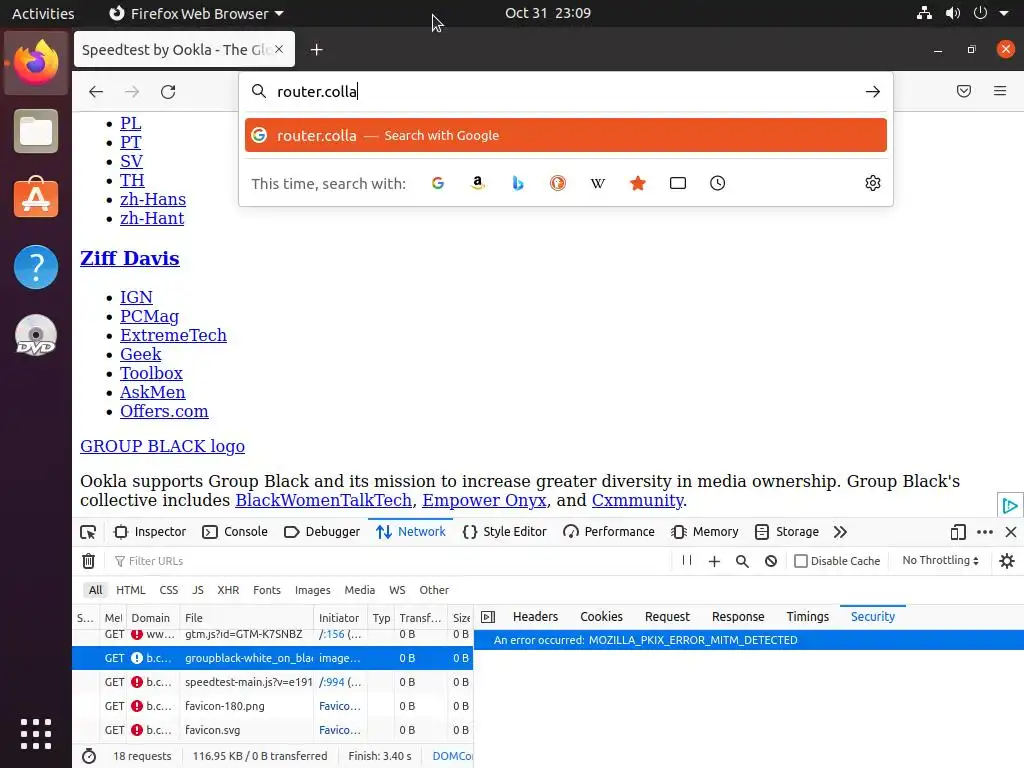Click the AdChoices icon on page
This screenshot has height=768, width=1024.
coord(1010,505)
